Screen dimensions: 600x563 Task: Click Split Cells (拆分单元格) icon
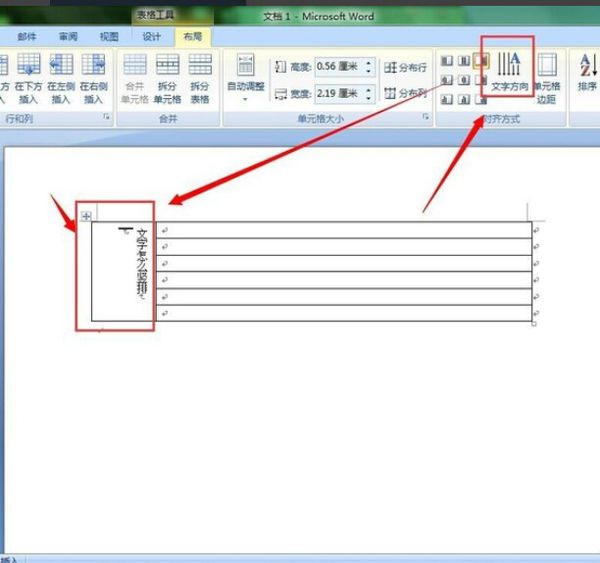tap(167, 78)
